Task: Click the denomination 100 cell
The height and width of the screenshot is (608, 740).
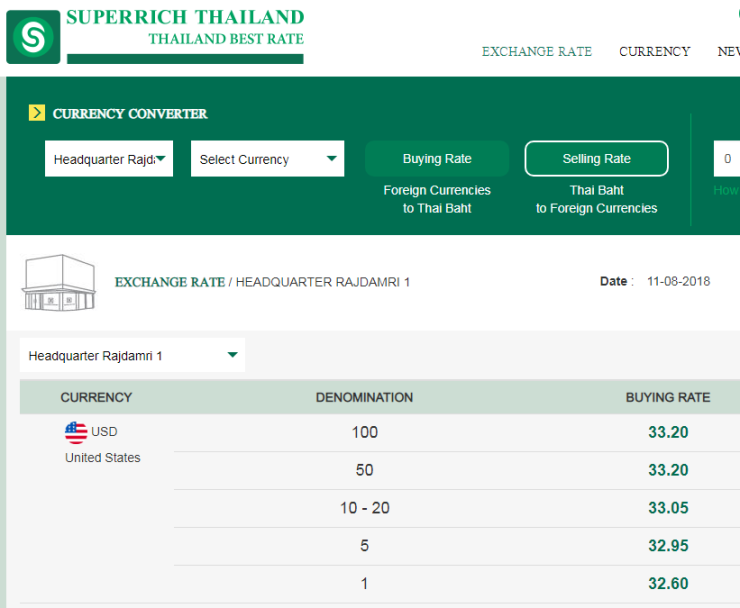Action: click(365, 432)
